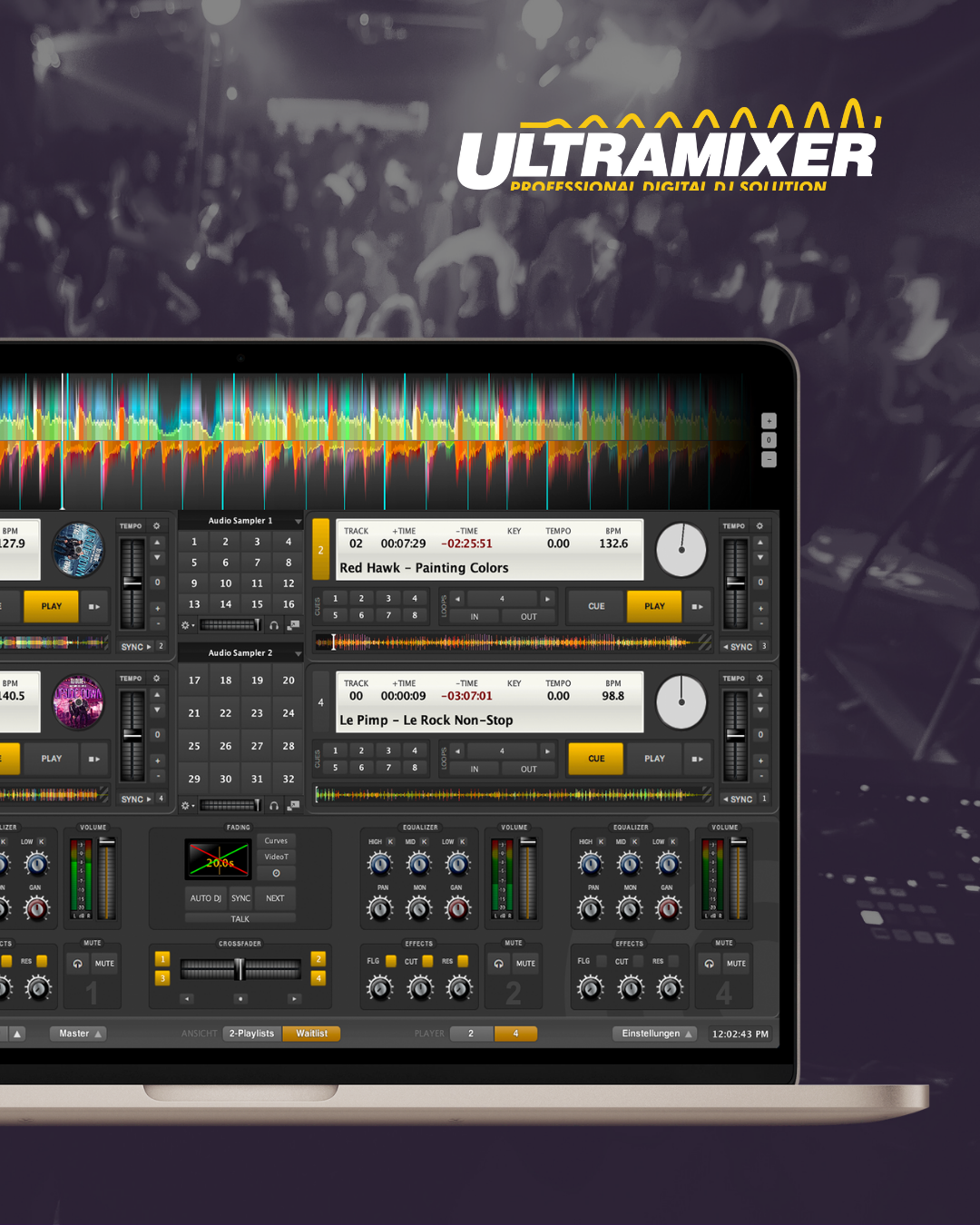The image size is (980, 1225).
Task: Toggle LOW kill K on player 4 equalizer
Action: (673, 842)
